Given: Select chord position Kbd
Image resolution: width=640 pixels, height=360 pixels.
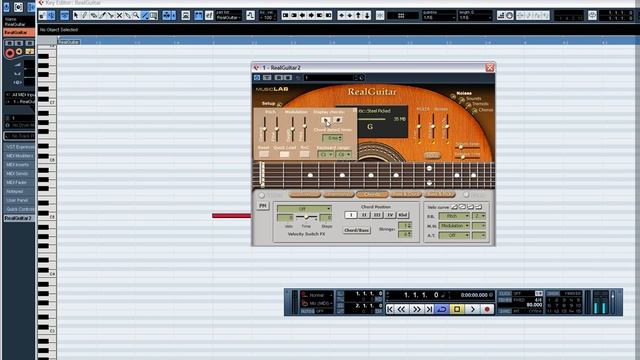Looking at the screenshot, I should point(402,215).
